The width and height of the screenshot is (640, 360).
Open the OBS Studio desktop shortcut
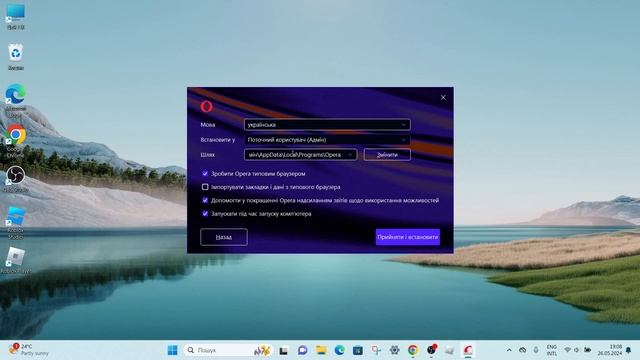click(x=16, y=179)
